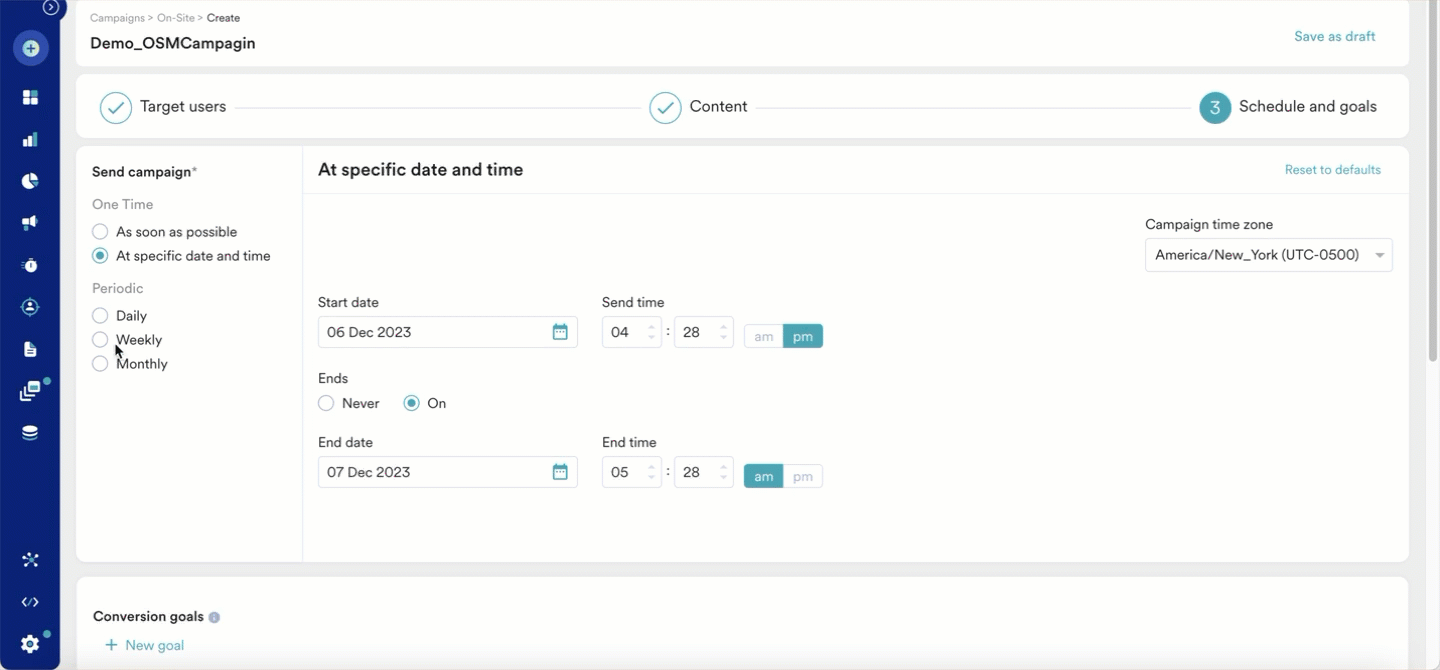Click Reset to defaults
Image resolution: width=1440 pixels, height=670 pixels.
click(1332, 170)
